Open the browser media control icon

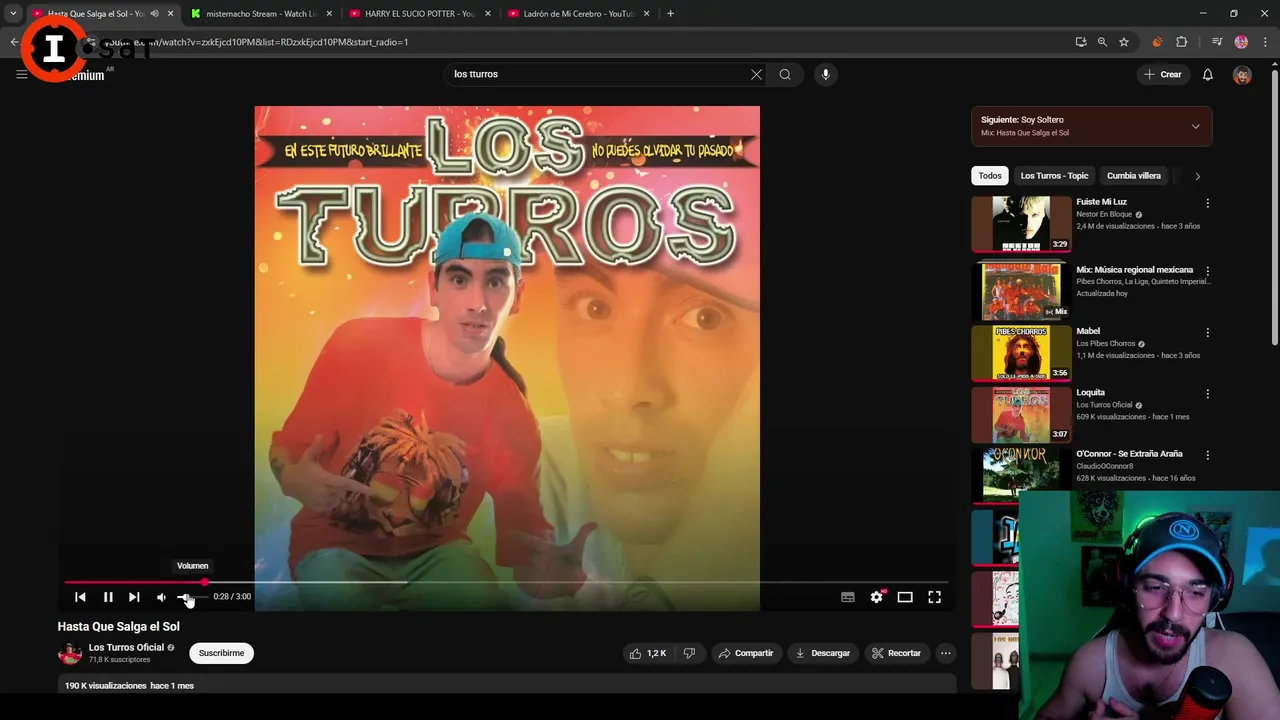click(1217, 42)
